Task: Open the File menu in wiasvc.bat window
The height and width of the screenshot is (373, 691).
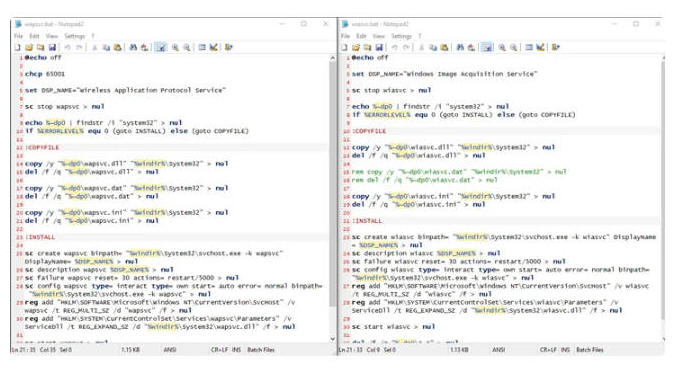Action: 346,36
